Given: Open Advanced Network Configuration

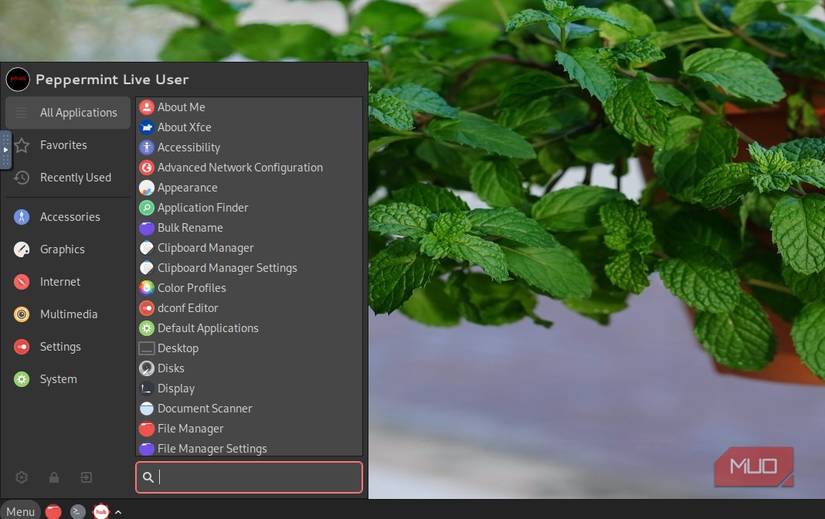Looking at the screenshot, I should [x=239, y=168].
